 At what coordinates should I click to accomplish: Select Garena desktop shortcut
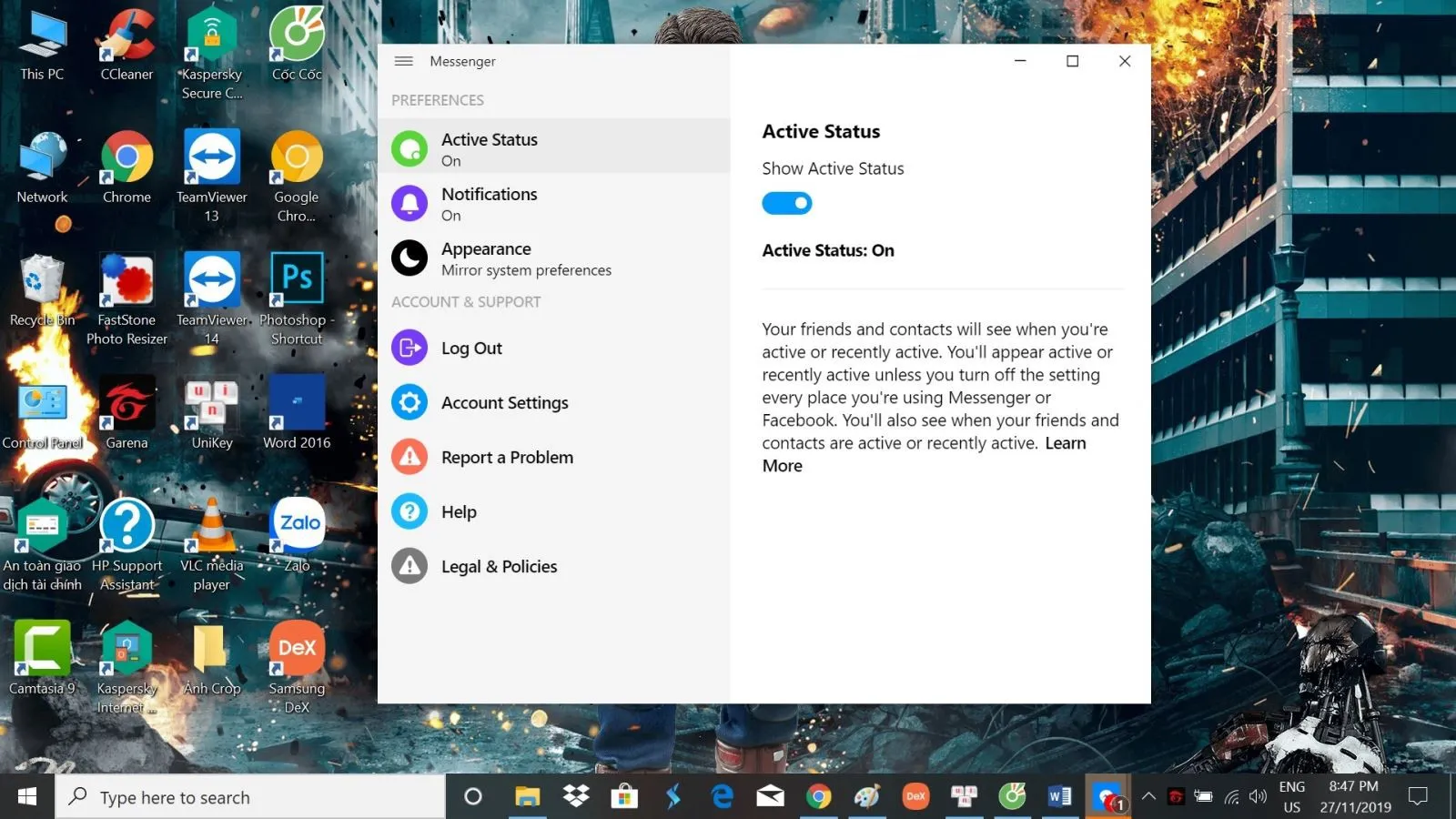click(x=126, y=414)
